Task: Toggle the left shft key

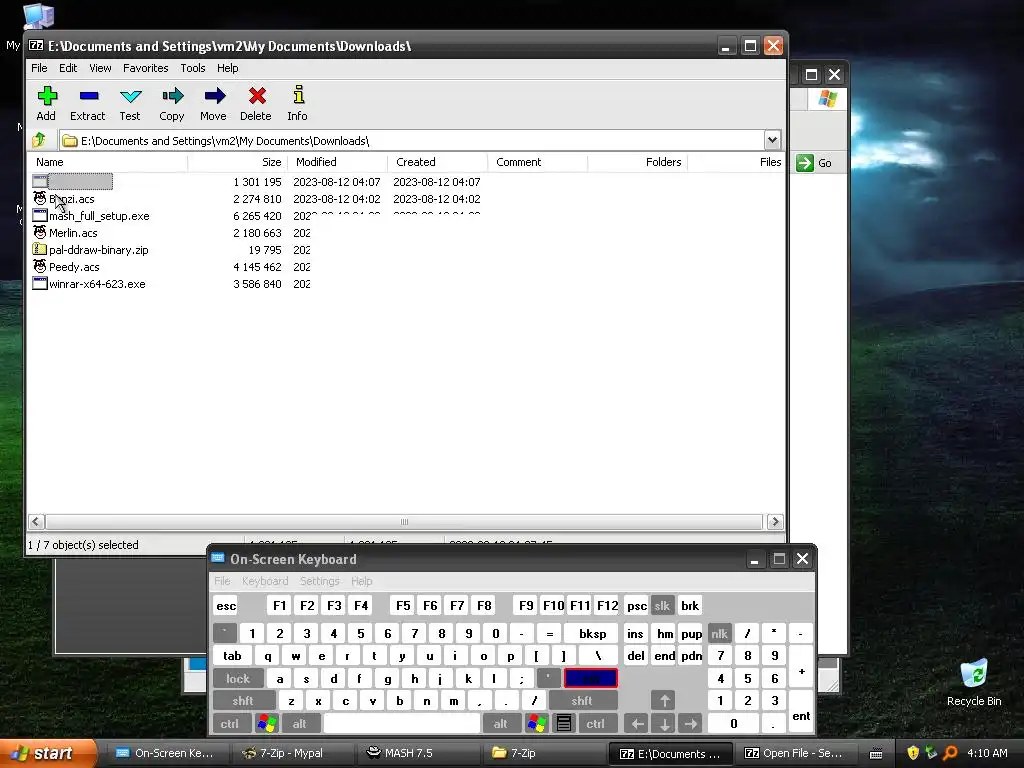Action: [x=243, y=701]
